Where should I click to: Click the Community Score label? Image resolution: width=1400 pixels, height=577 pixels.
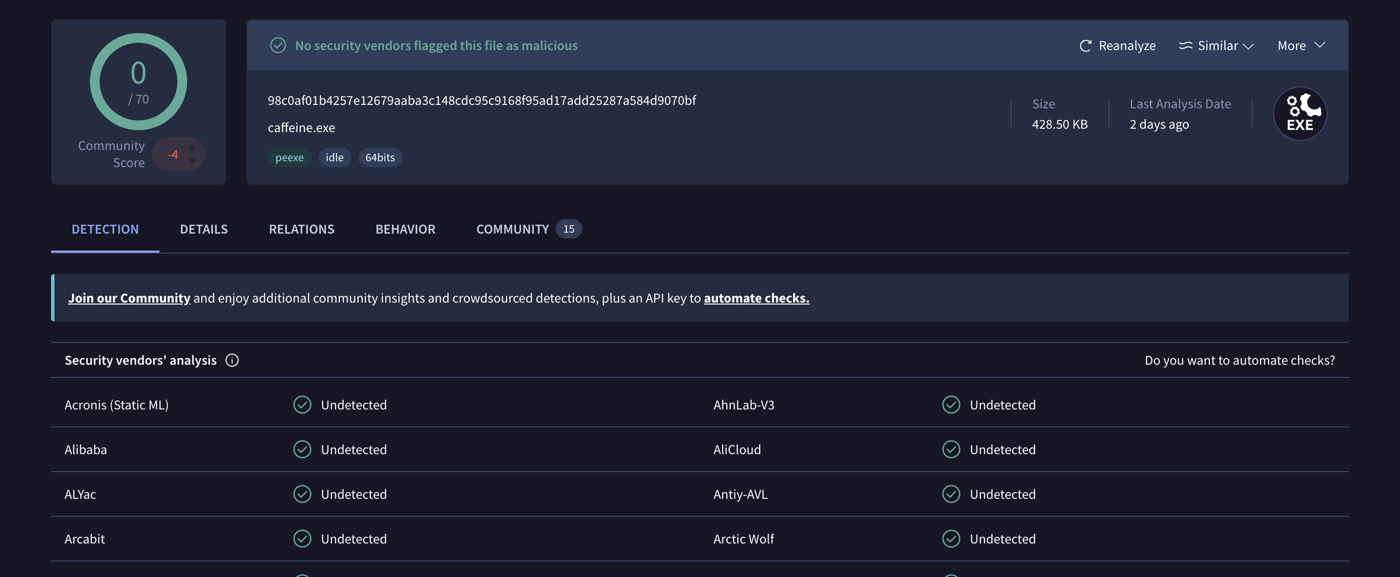[x=111, y=154]
